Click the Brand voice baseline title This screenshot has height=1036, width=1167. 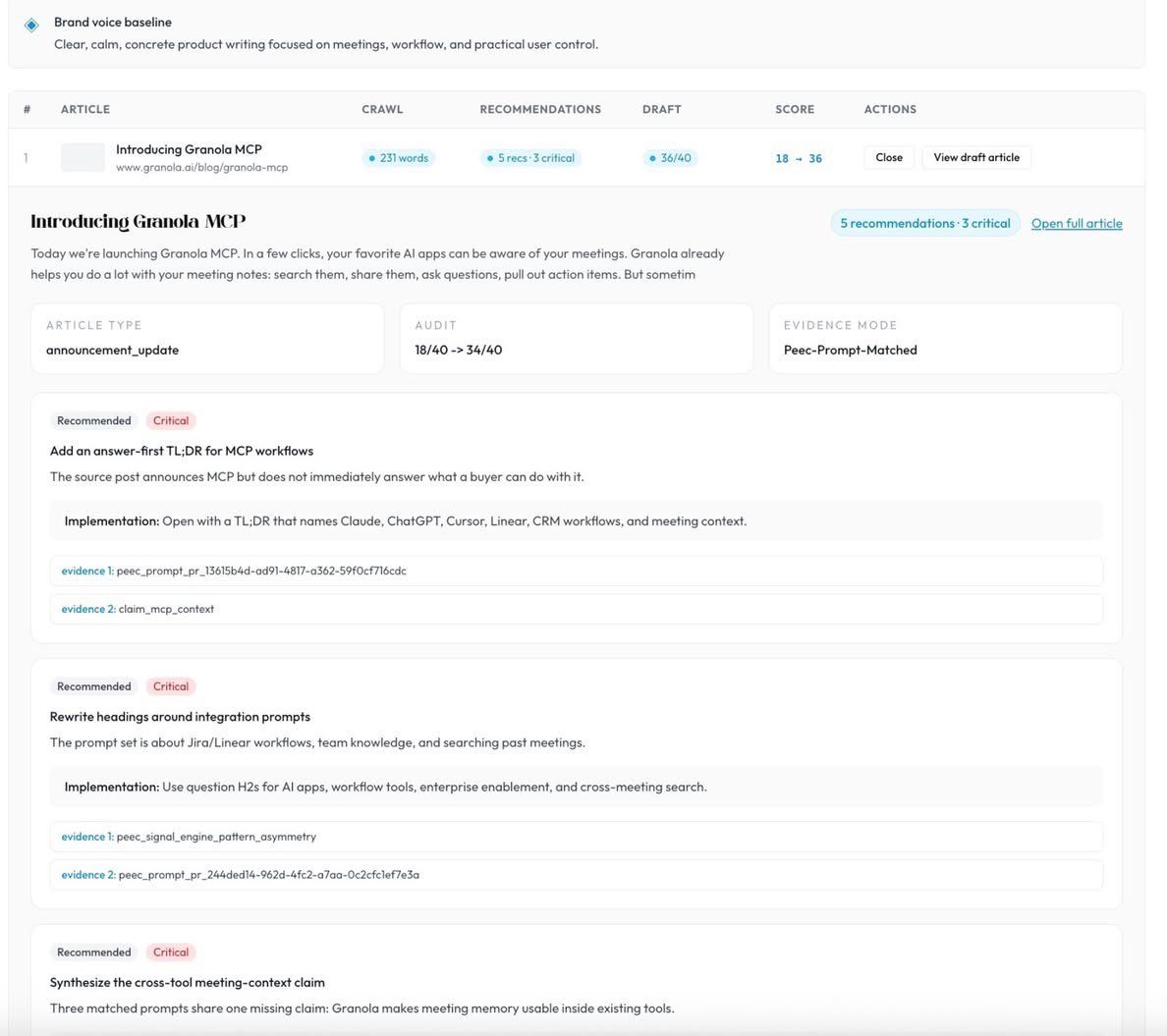(x=112, y=23)
